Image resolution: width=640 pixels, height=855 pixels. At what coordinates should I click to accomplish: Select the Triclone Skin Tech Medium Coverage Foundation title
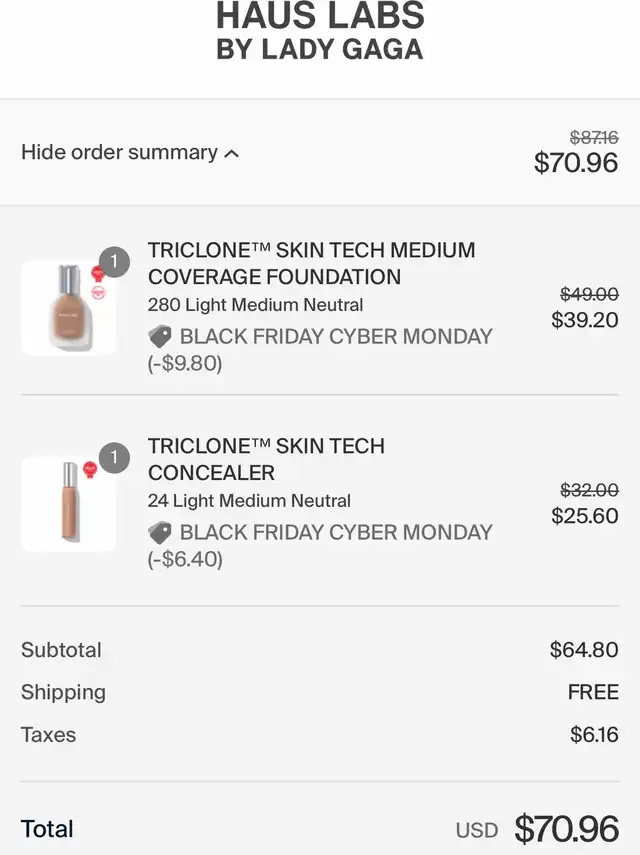pos(311,263)
